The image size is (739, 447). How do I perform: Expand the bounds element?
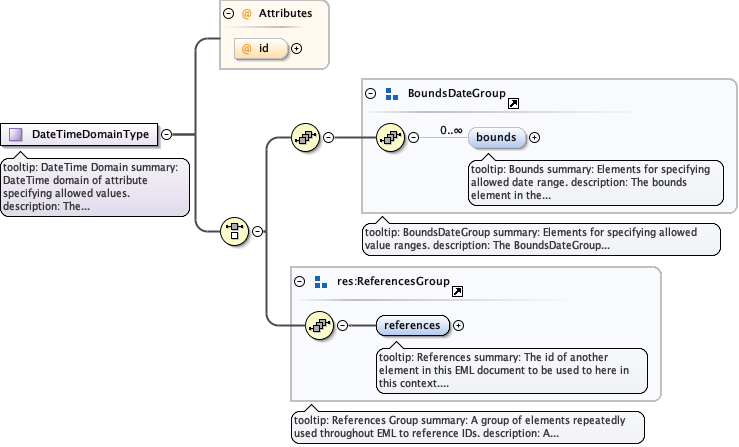(x=534, y=137)
